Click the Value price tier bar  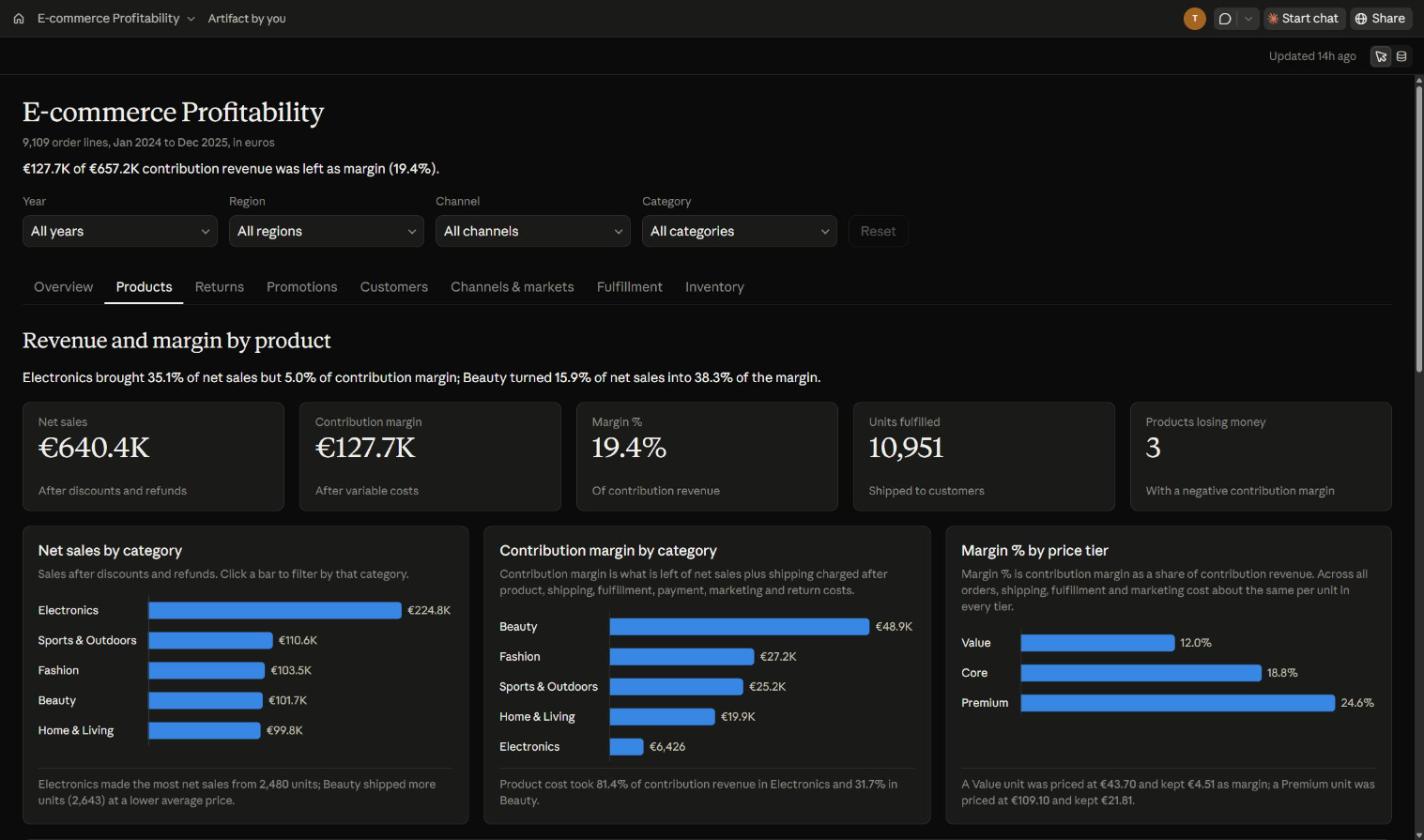[x=1098, y=643]
